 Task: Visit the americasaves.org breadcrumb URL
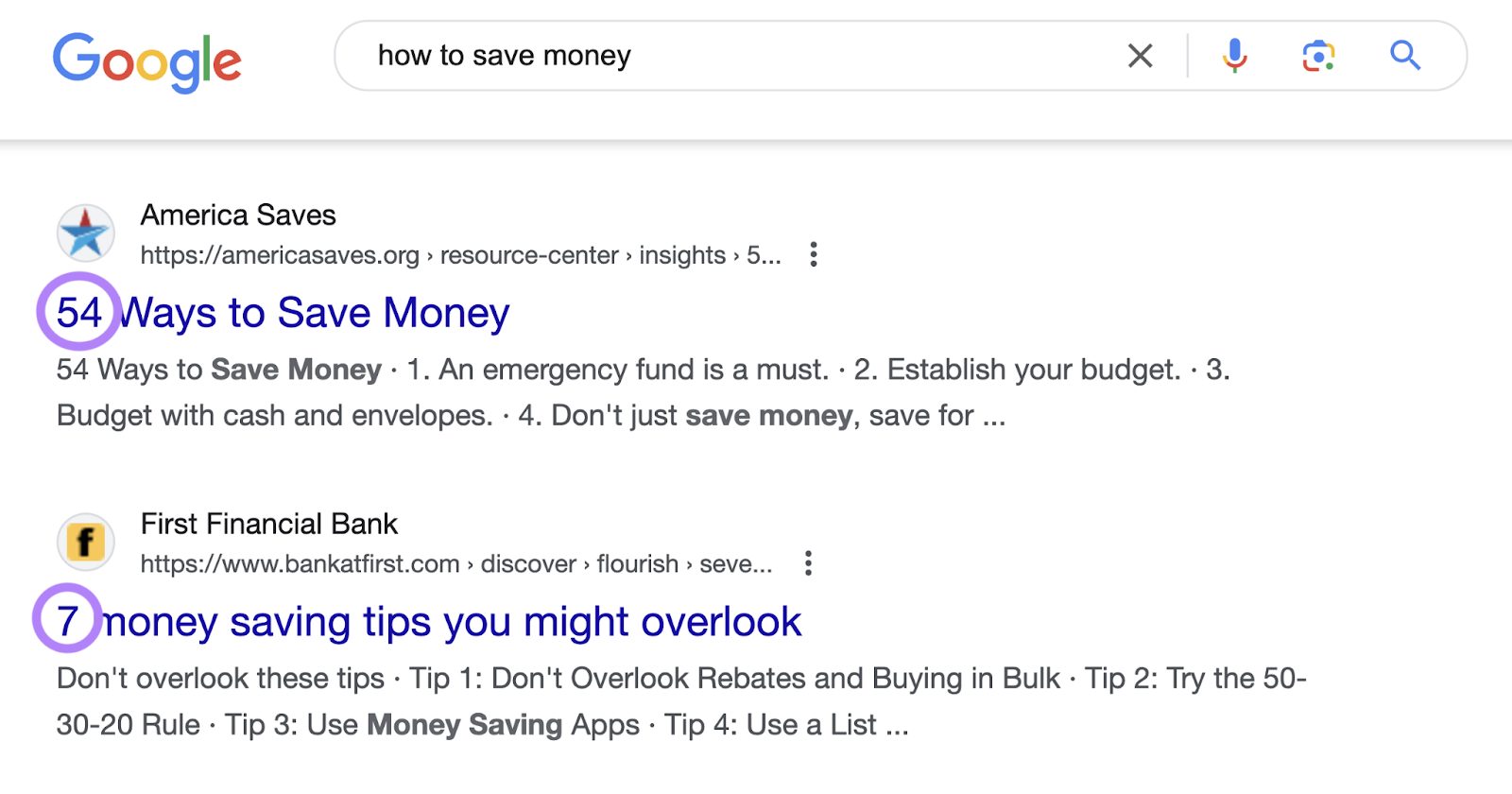(280, 255)
